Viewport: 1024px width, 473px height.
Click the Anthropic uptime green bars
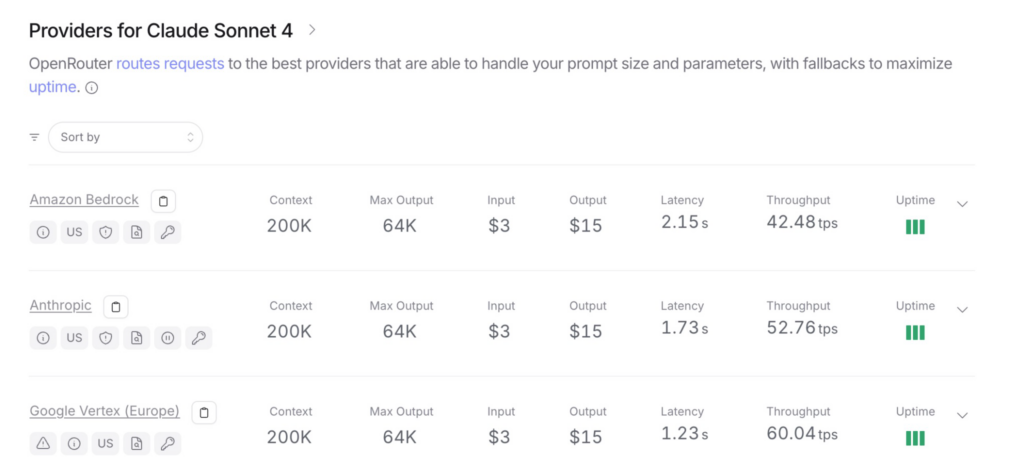pyautogui.click(x=915, y=333)
